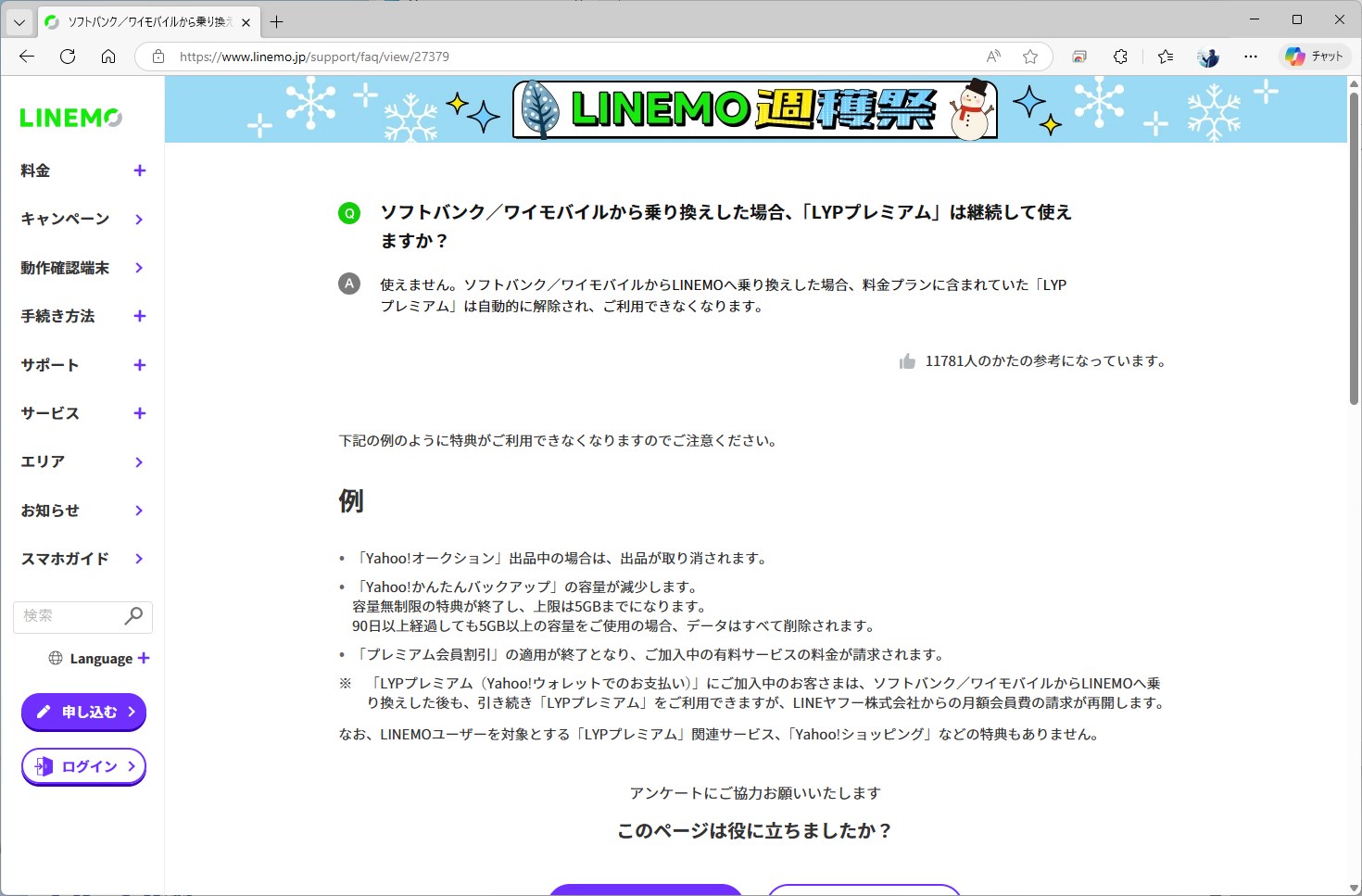Screen dimensions: 1362x896
Task: Open the browser extensions menu
Action: 1120,57
